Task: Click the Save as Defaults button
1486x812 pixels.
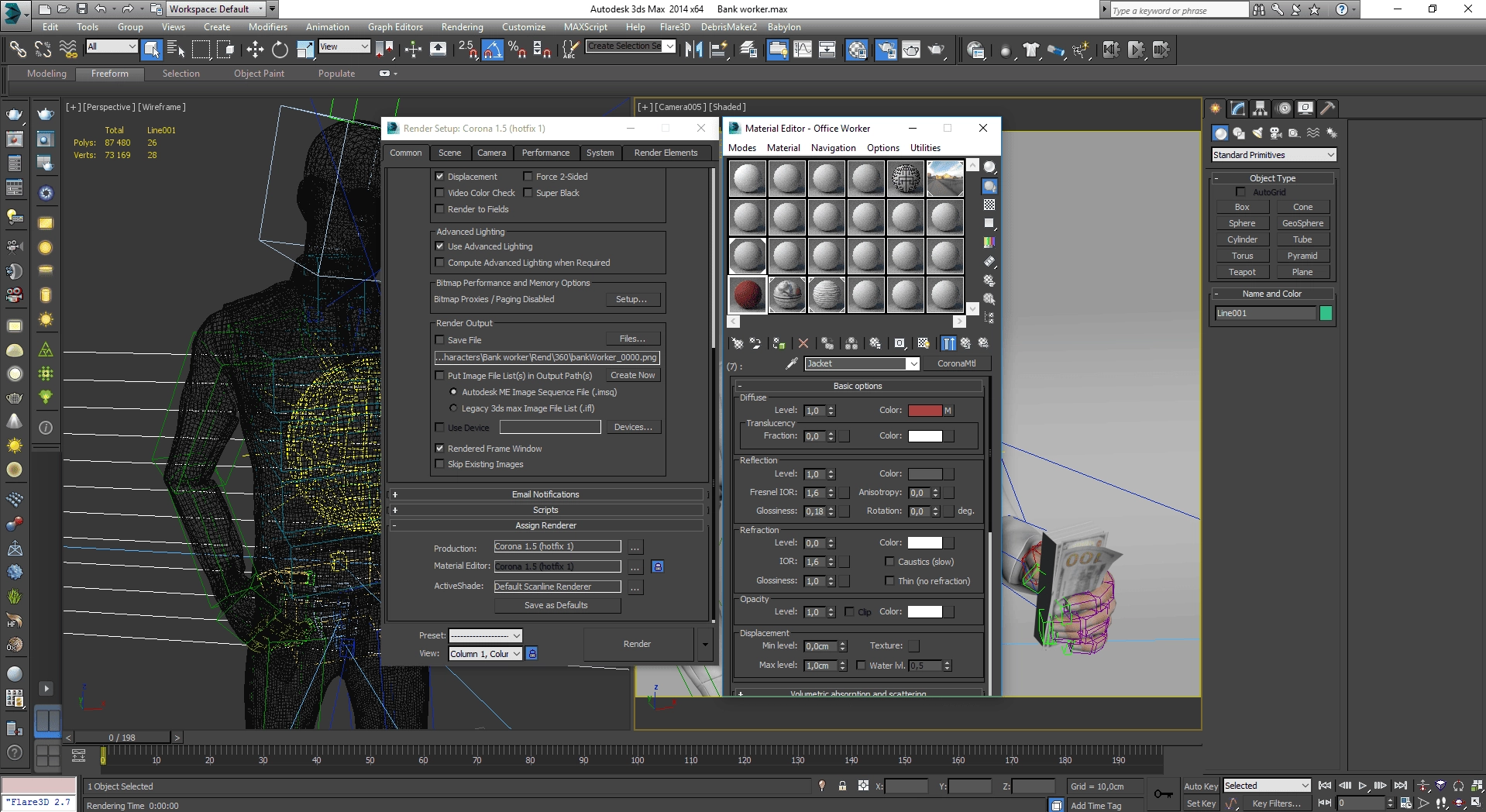Action: click(556, 605)
